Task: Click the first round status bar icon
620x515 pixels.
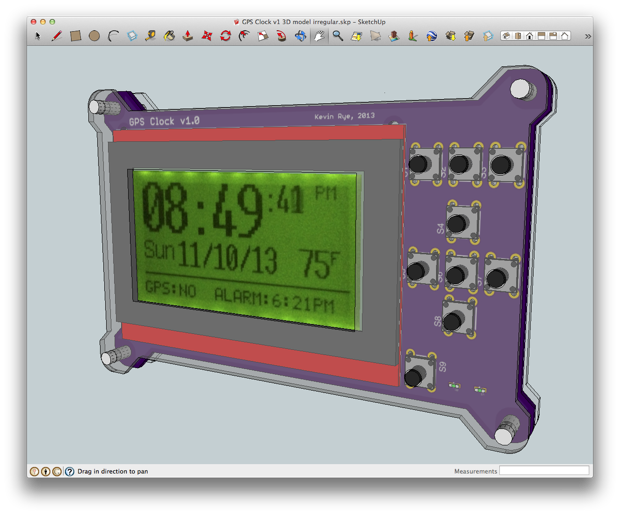Action: [x=34, y=471]
